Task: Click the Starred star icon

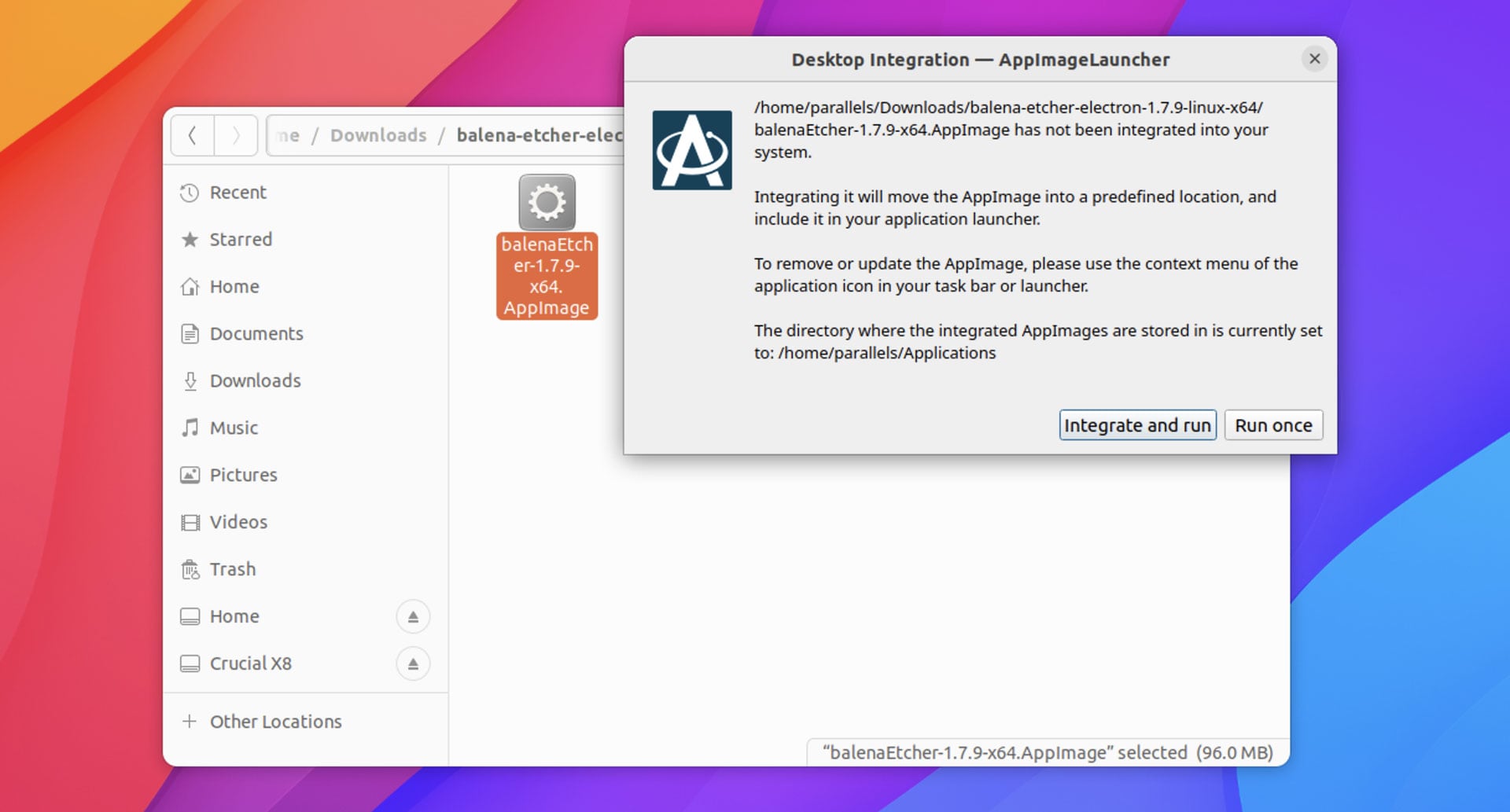Action: click(190, 240)
